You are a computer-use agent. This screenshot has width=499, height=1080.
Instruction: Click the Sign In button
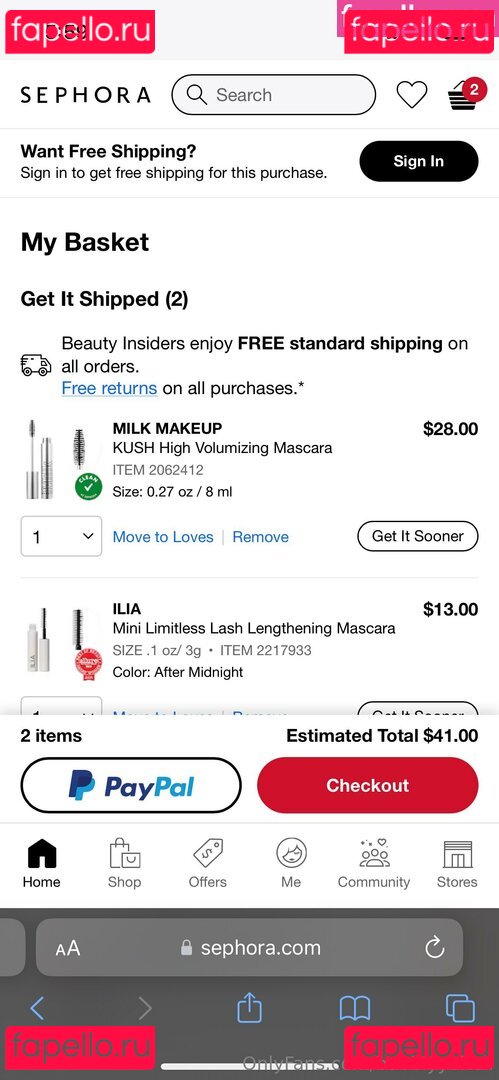click(x=418, y=161)
